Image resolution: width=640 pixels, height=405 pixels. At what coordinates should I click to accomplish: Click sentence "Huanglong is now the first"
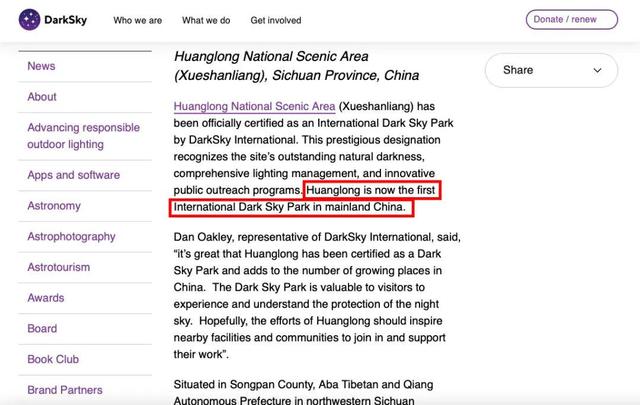pyautogui.click(x=371, y=190)
